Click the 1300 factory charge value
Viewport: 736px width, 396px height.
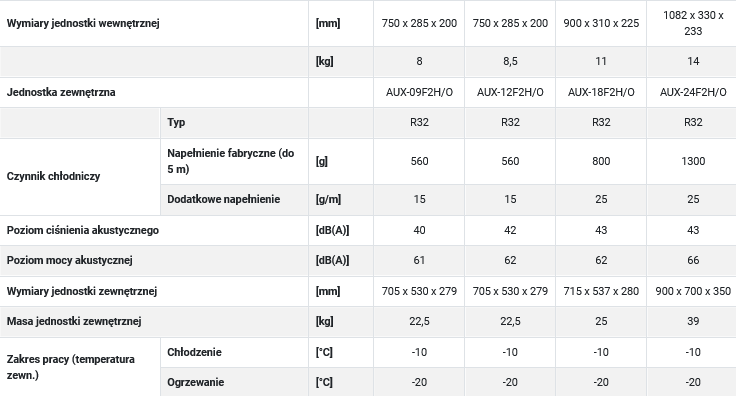[x=693, y=161]
